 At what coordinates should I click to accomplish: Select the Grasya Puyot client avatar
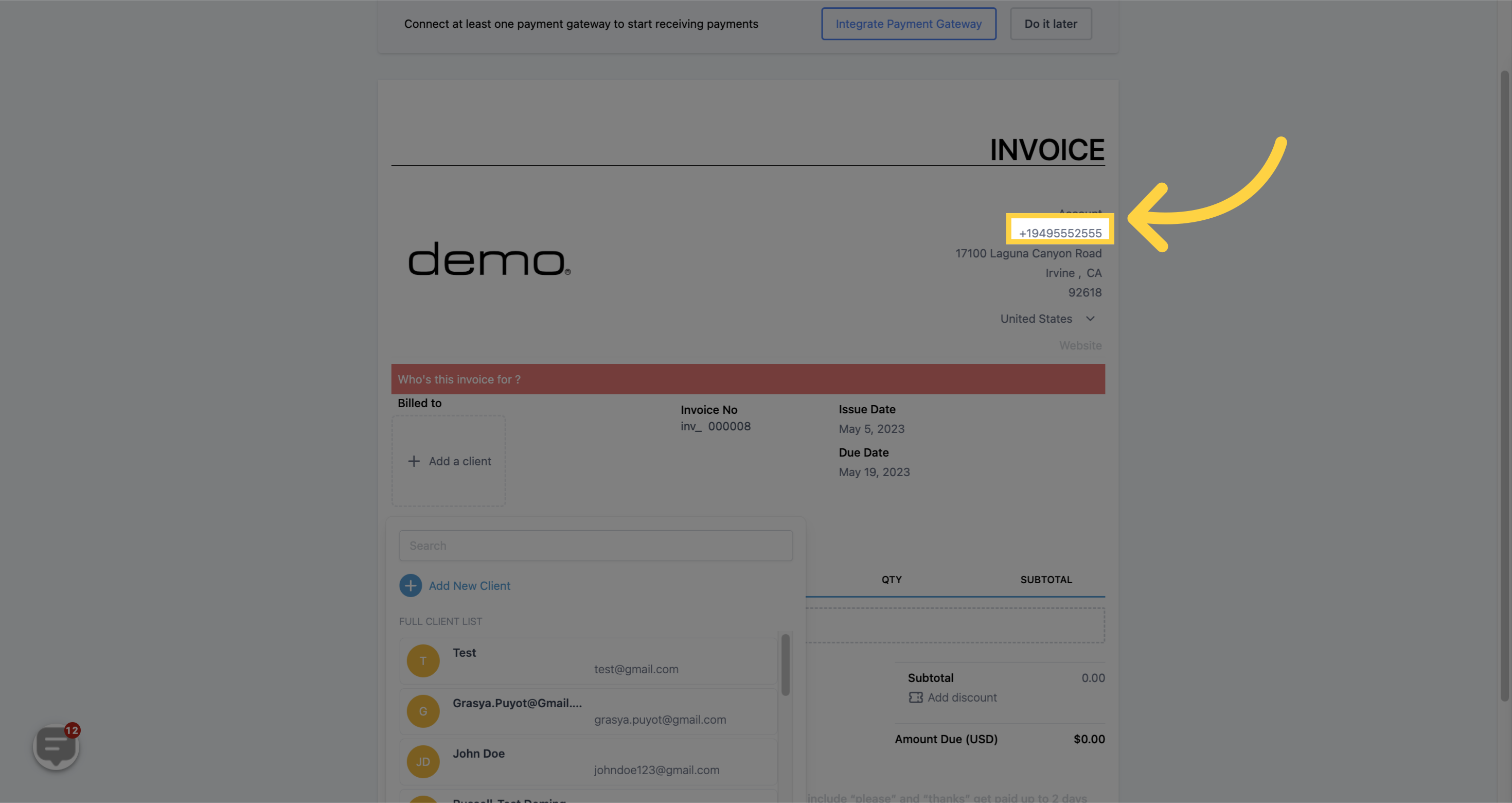pos(422,711)
